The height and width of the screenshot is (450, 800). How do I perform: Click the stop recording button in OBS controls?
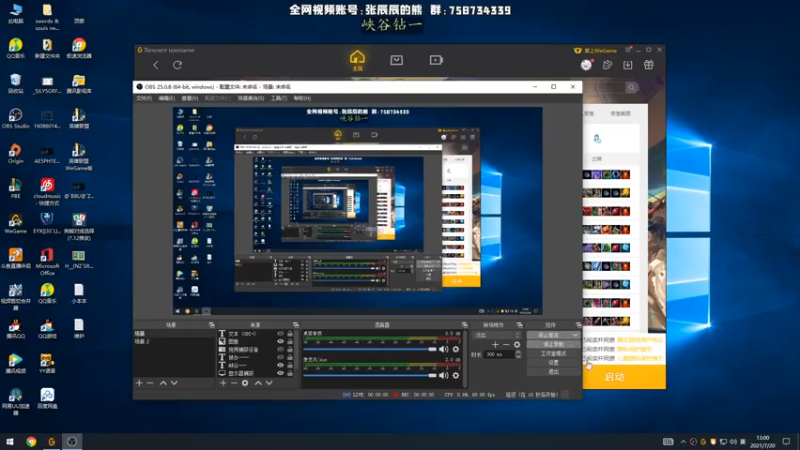(553, 344)
